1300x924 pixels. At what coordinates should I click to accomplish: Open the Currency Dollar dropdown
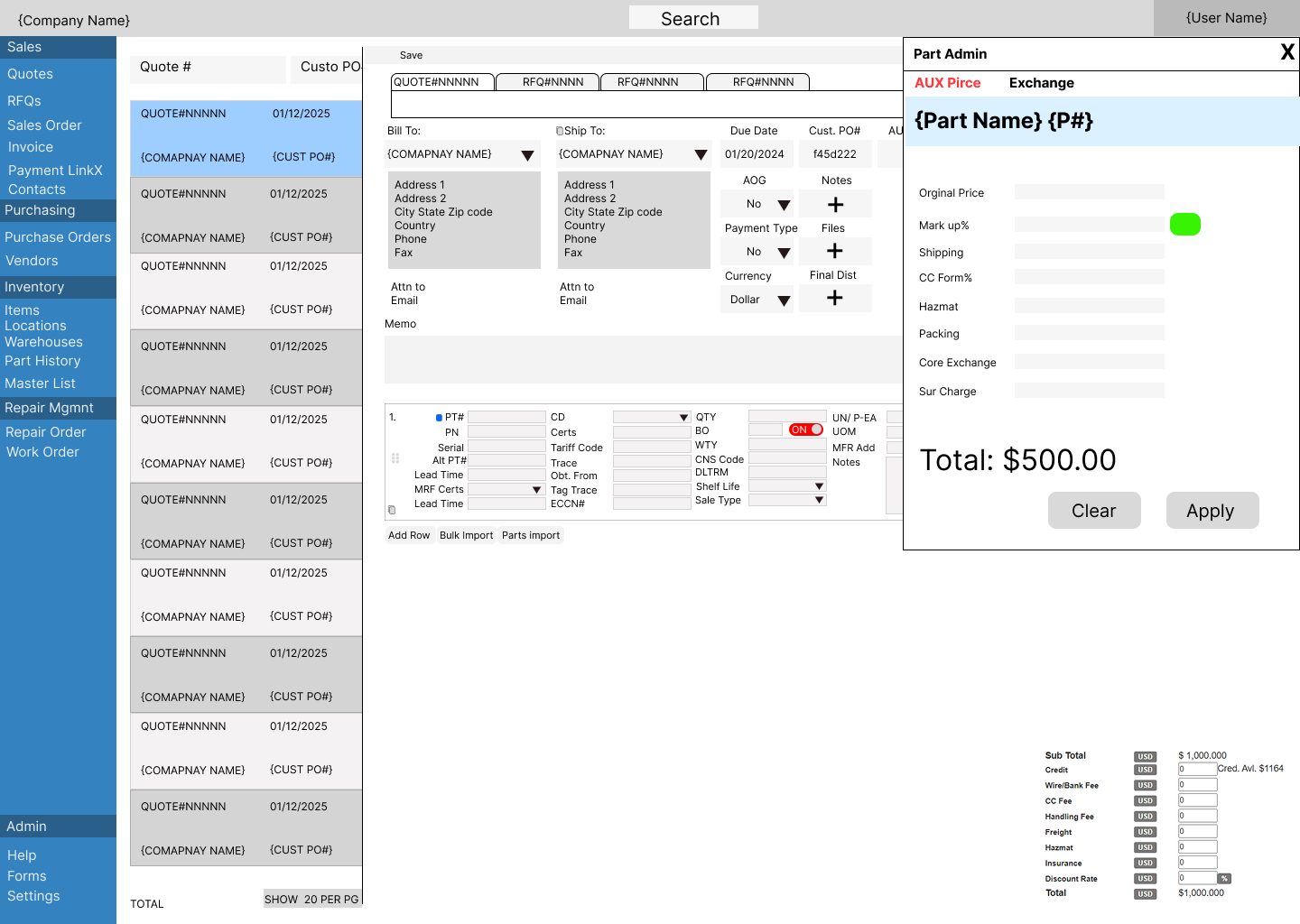[784, 300]
